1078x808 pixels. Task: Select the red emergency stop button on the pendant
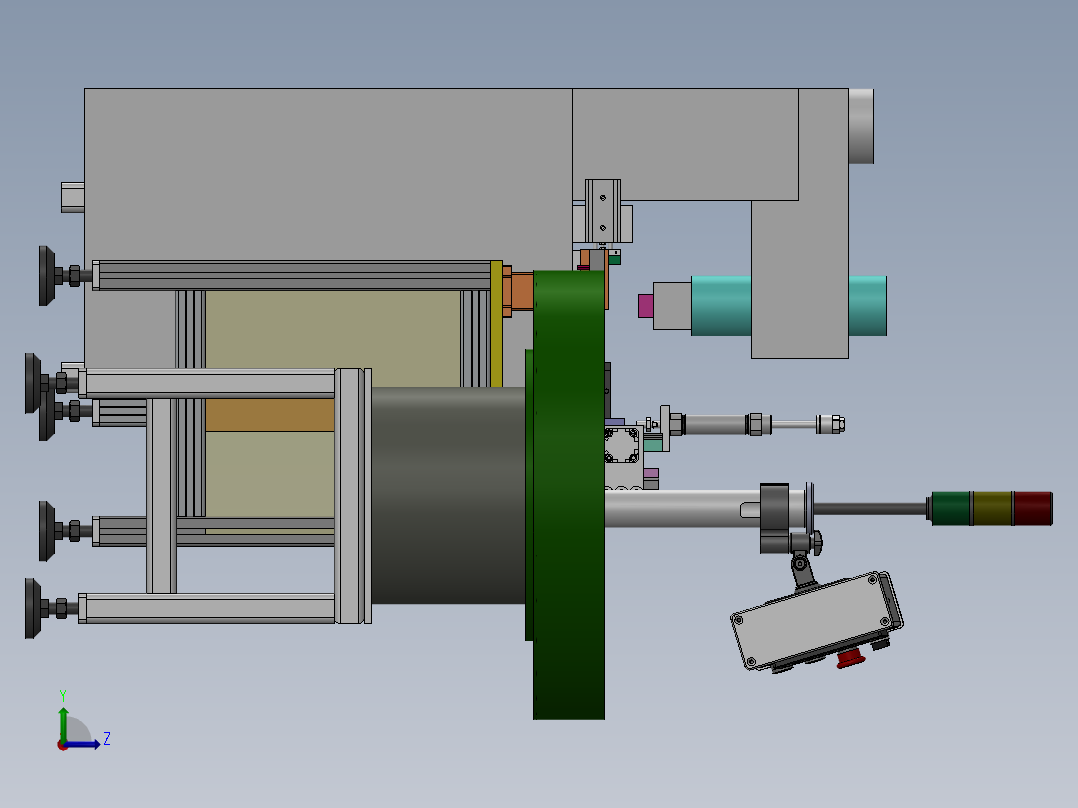(x=850, y=659)
